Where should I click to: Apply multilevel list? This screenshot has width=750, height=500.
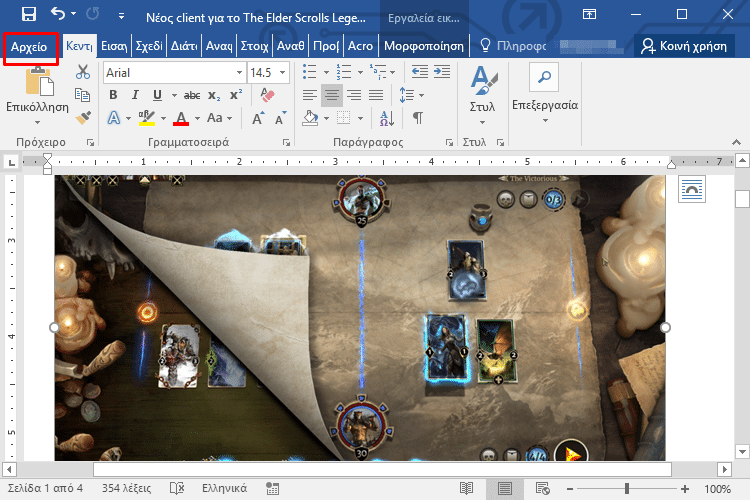click(x=377, y=72)
